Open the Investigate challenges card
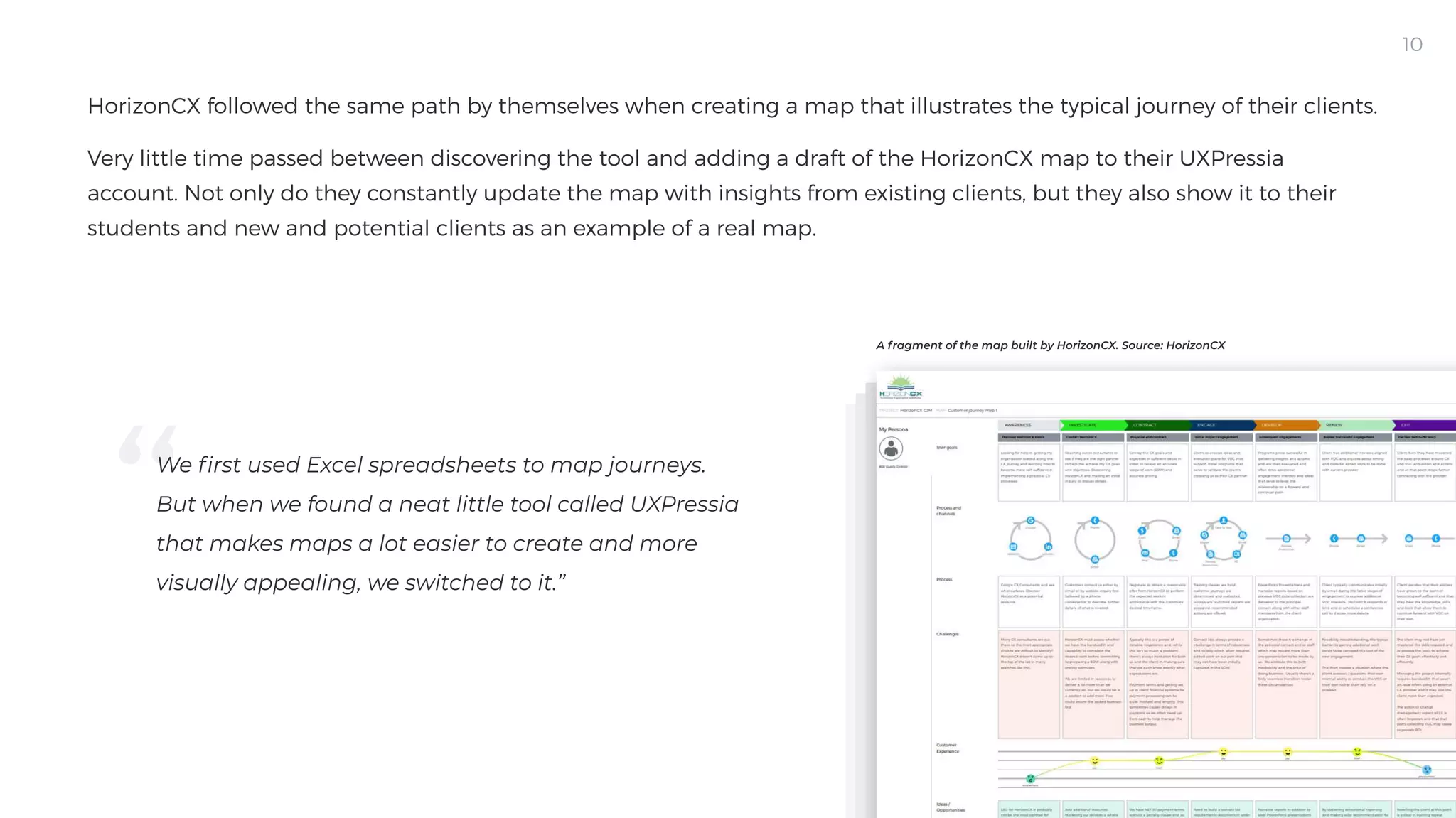The width and height of the screenshot is (1456, 818). click(x=1093, y=684)
